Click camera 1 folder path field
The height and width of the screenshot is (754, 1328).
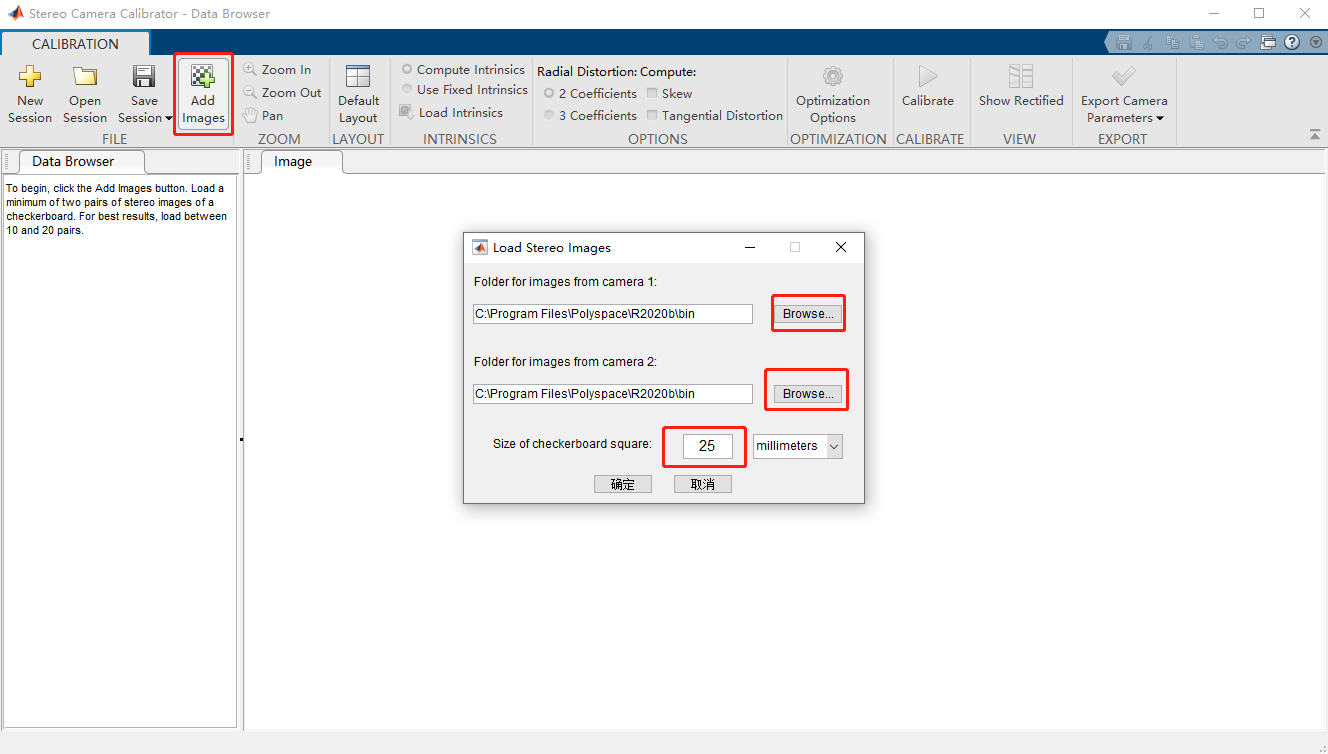click(613, 314)
